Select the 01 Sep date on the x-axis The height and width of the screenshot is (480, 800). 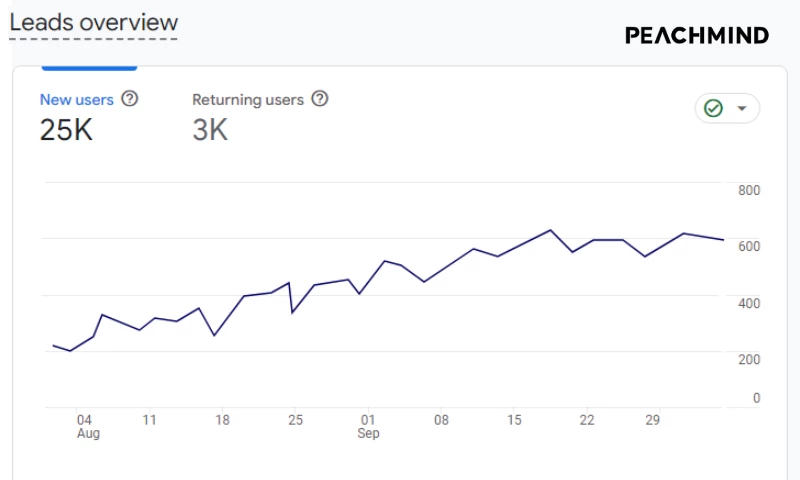coord(368,426)
